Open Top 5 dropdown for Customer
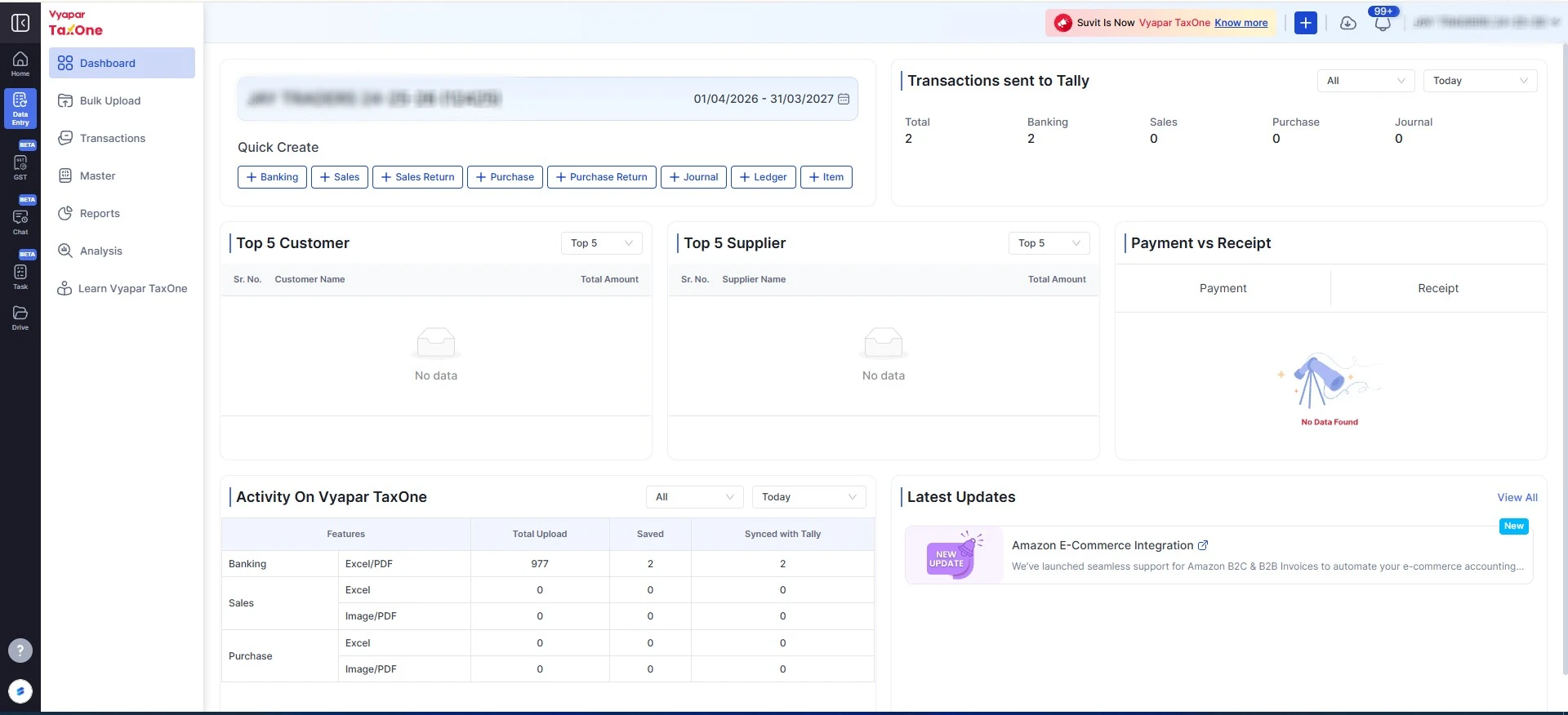 coord(601,243)
